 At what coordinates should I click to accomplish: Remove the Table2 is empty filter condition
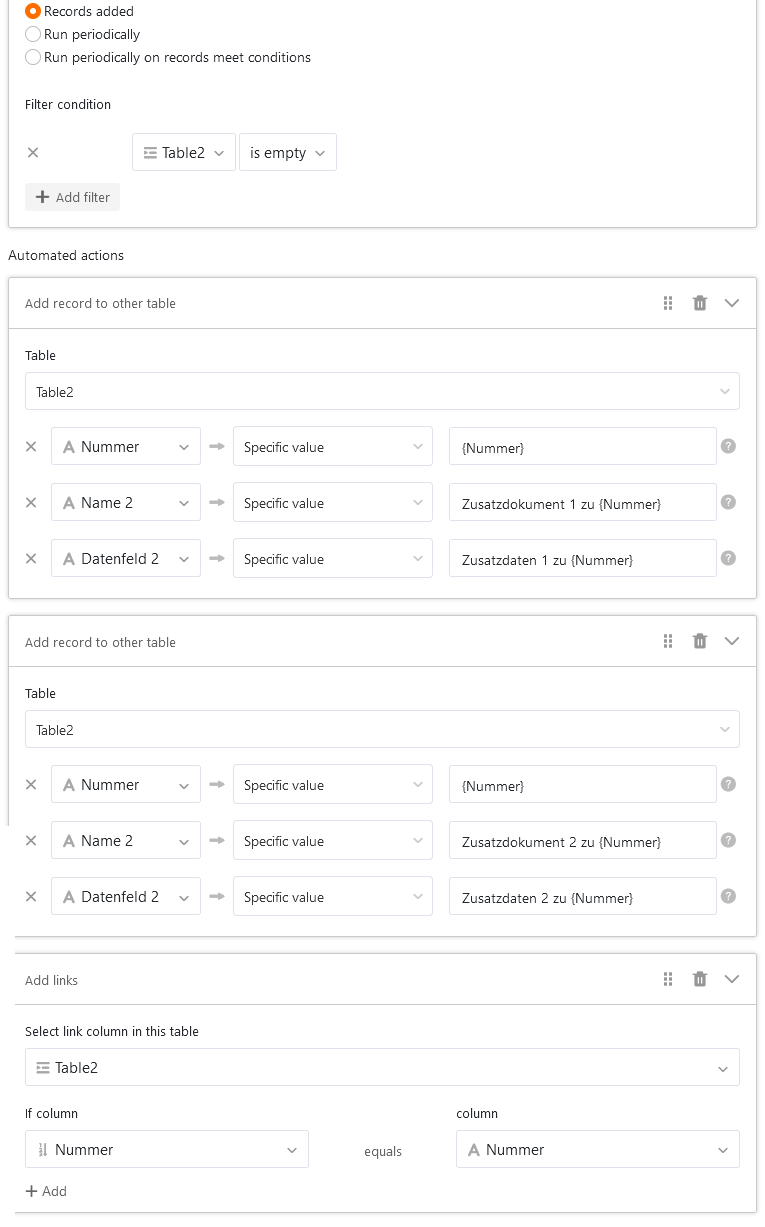(33, 153)
